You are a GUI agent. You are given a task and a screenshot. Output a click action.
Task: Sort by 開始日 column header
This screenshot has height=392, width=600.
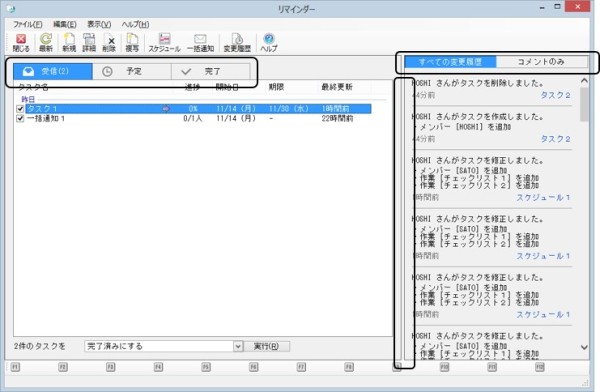227,87
